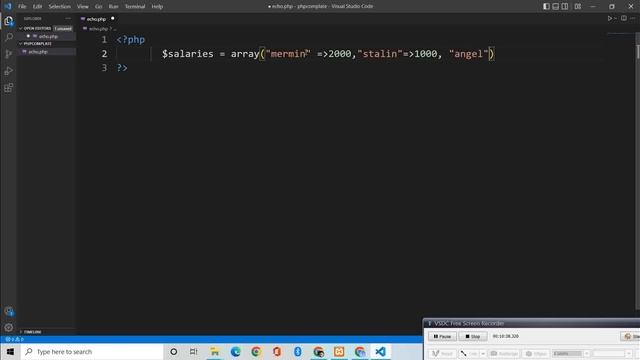Toggle the primary side bar layout icon
This screenshot has width=640, height=360.
[x=546, y=6]
